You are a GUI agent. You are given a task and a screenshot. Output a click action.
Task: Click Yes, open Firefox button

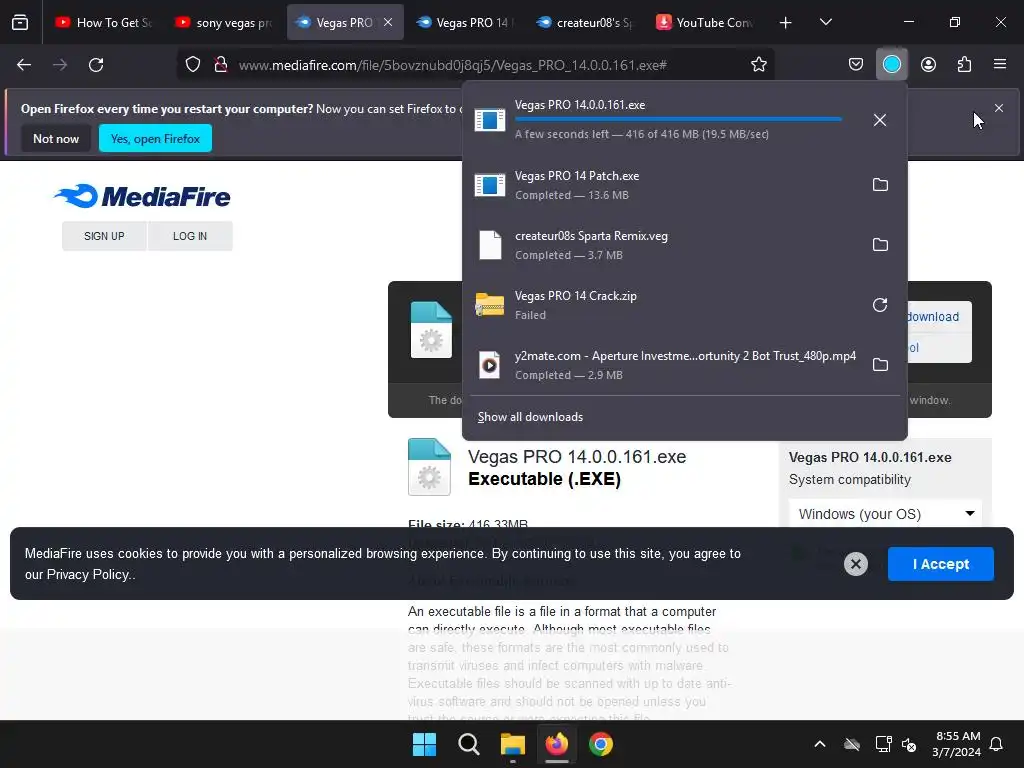tap(155, 138)
